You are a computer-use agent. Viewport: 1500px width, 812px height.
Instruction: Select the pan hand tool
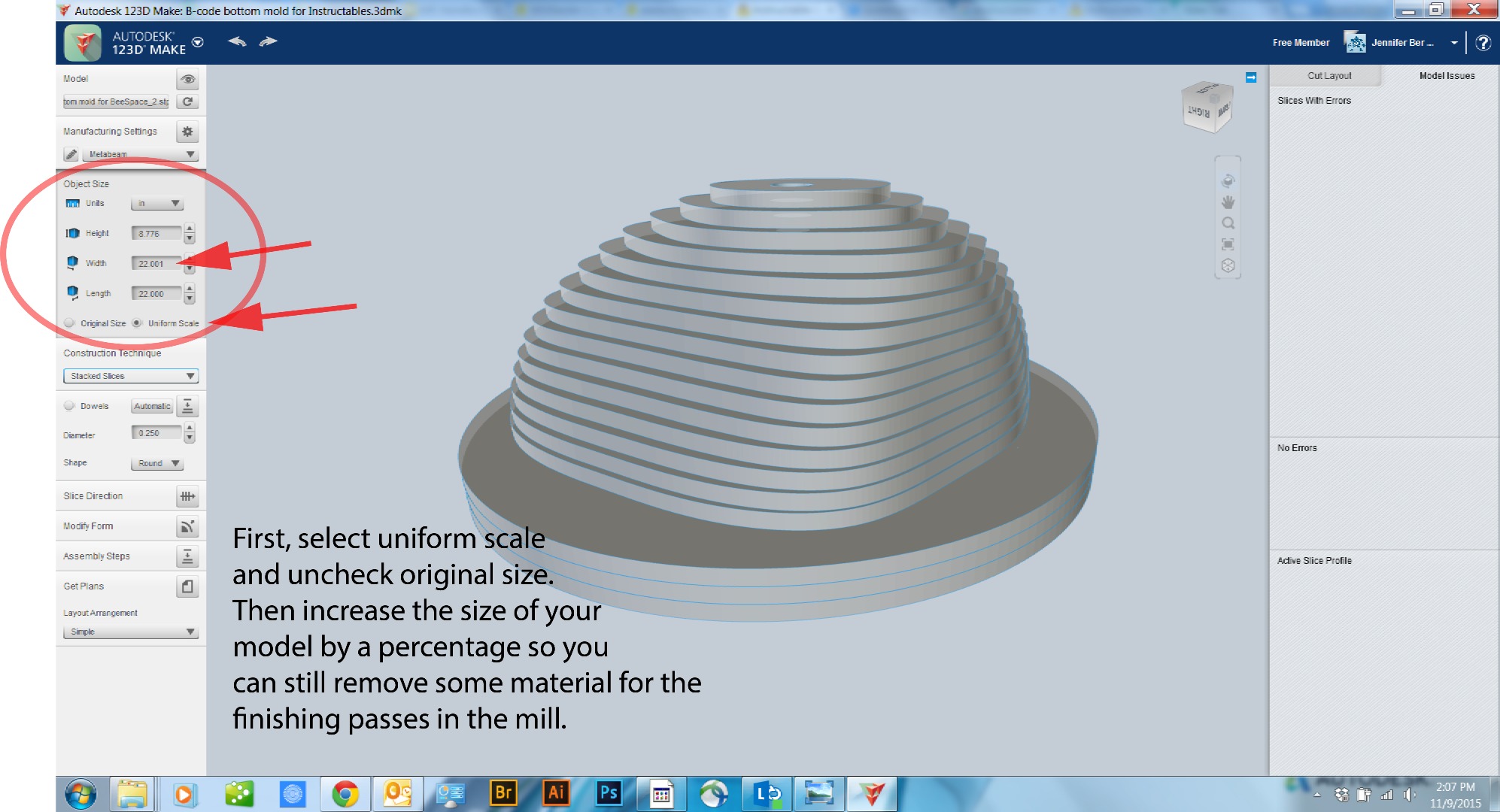tap(1228, 202)
